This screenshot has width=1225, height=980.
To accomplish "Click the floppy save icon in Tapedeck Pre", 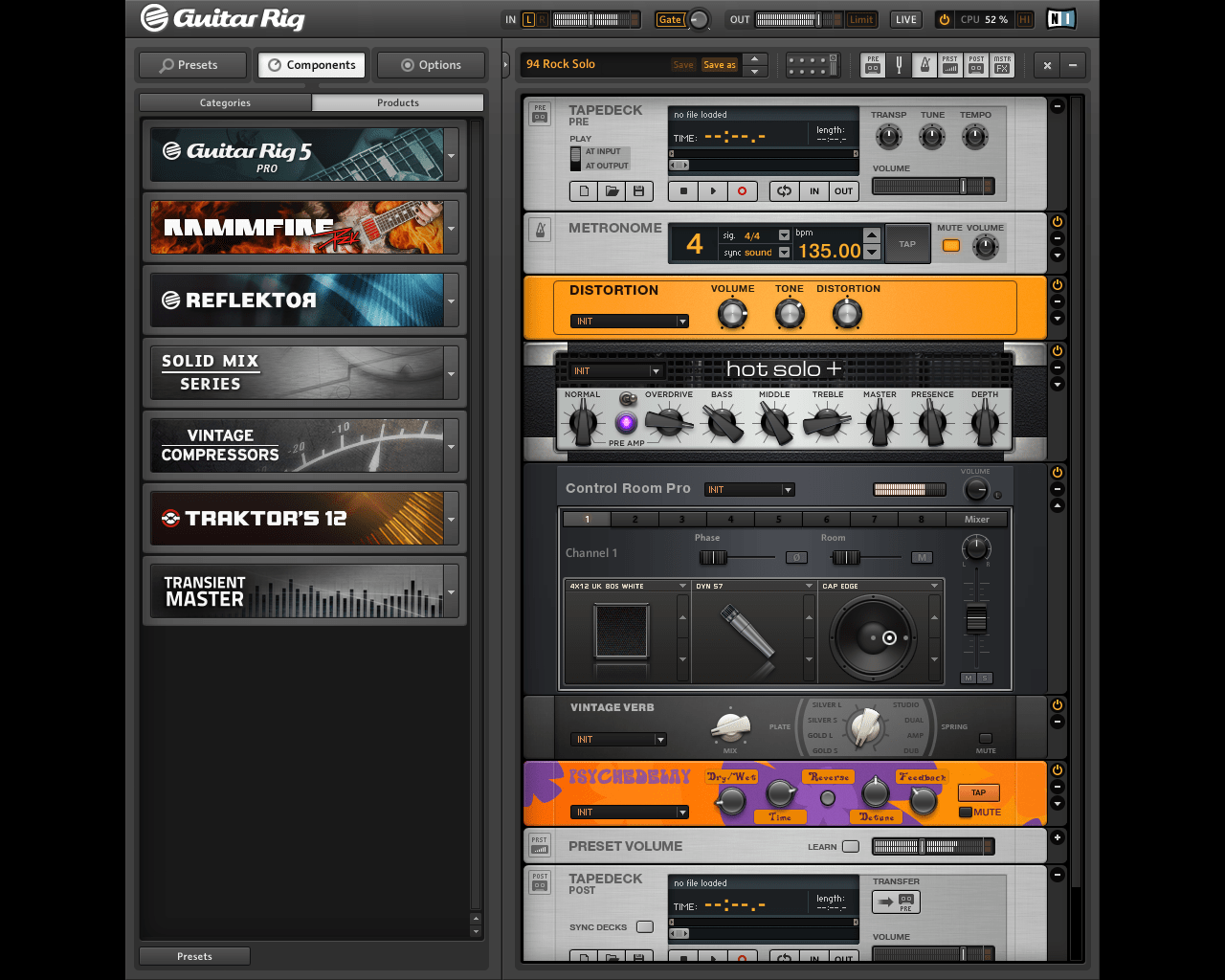I will click(x=639, y=191).
